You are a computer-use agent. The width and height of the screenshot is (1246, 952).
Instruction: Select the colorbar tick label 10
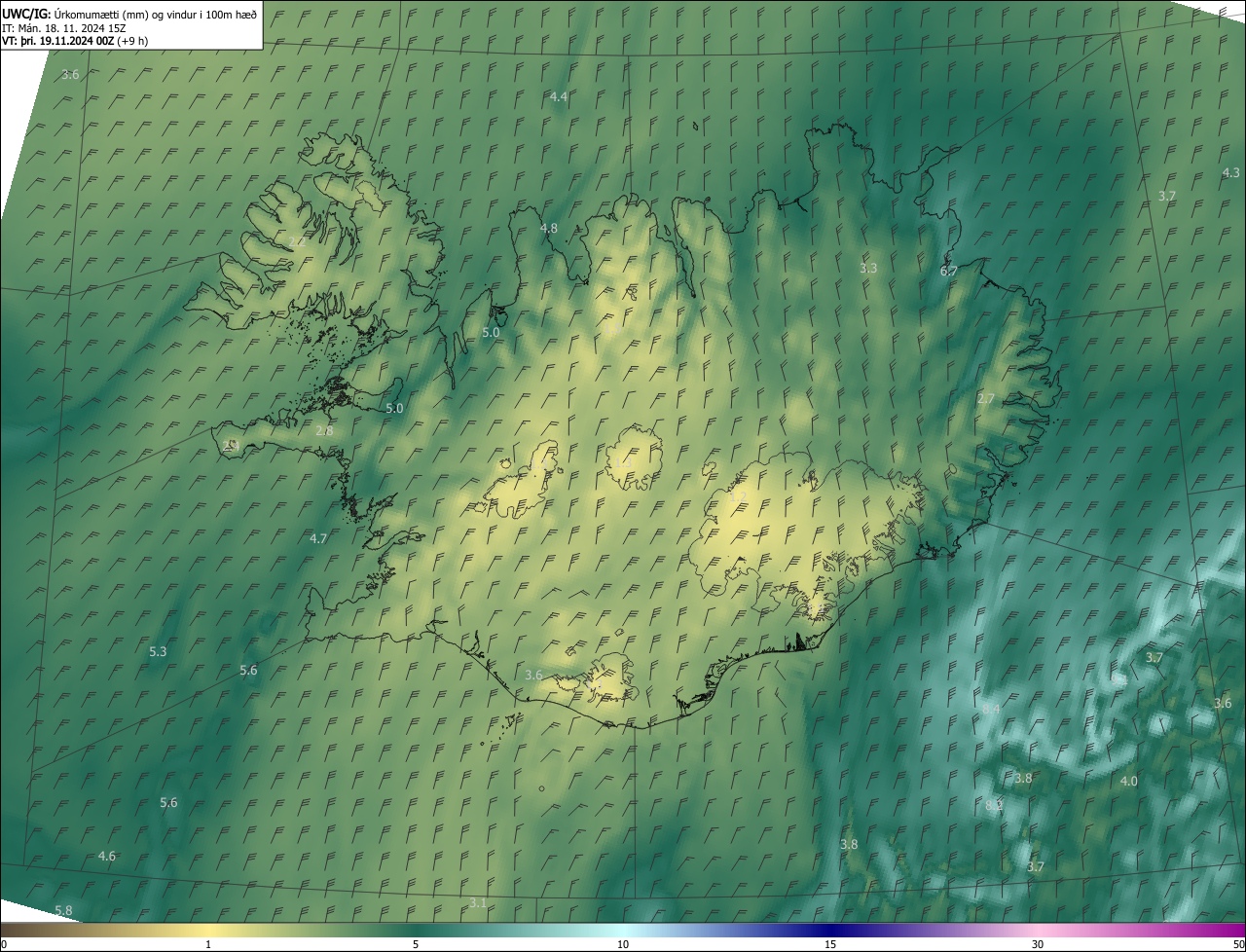point(623,944)
